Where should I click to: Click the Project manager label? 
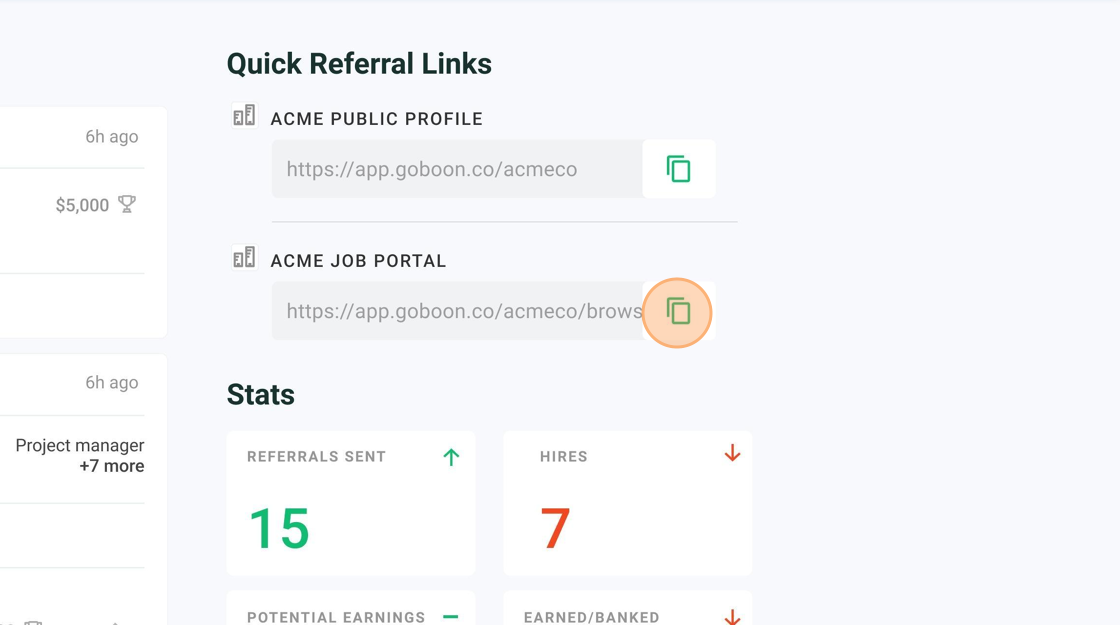[x=80, y=446]
